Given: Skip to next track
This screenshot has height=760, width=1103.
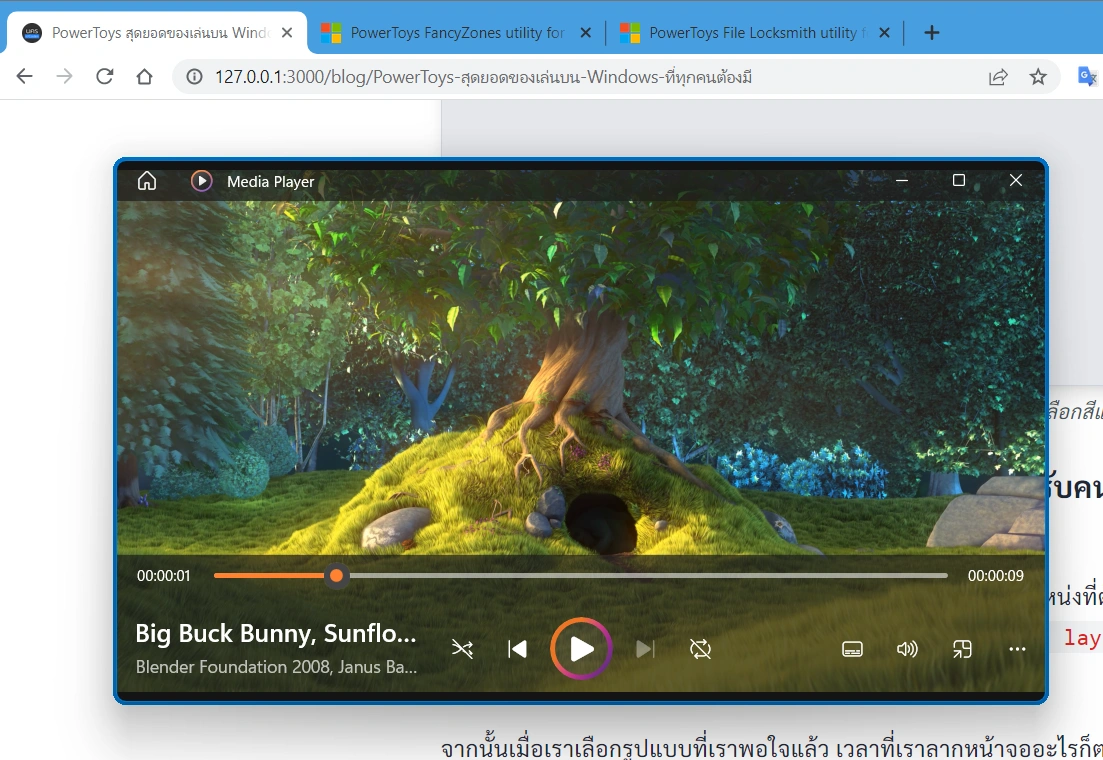Looking at the screenshot, I should coord(645,649).
